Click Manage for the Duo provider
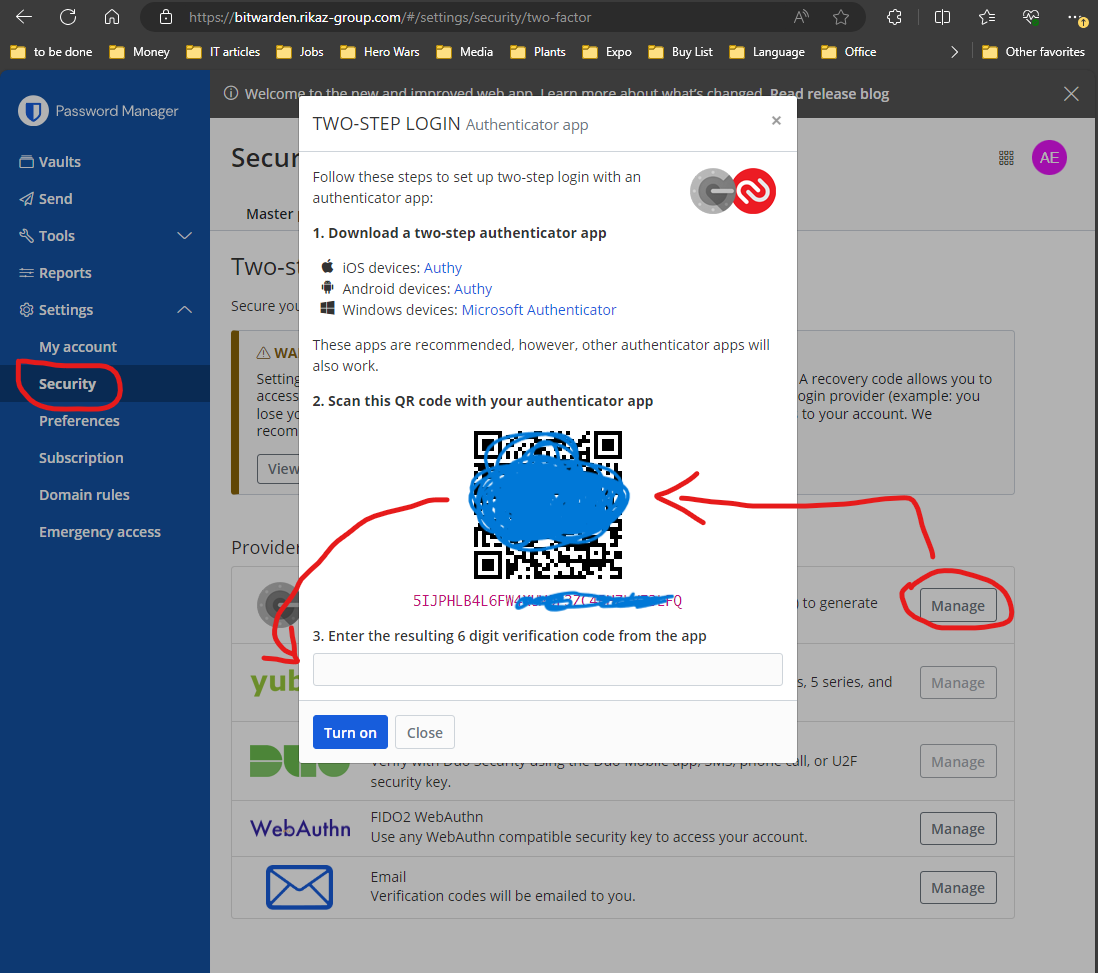The image size is (1098, 973). pyautogui.click(x=958, y=761)
